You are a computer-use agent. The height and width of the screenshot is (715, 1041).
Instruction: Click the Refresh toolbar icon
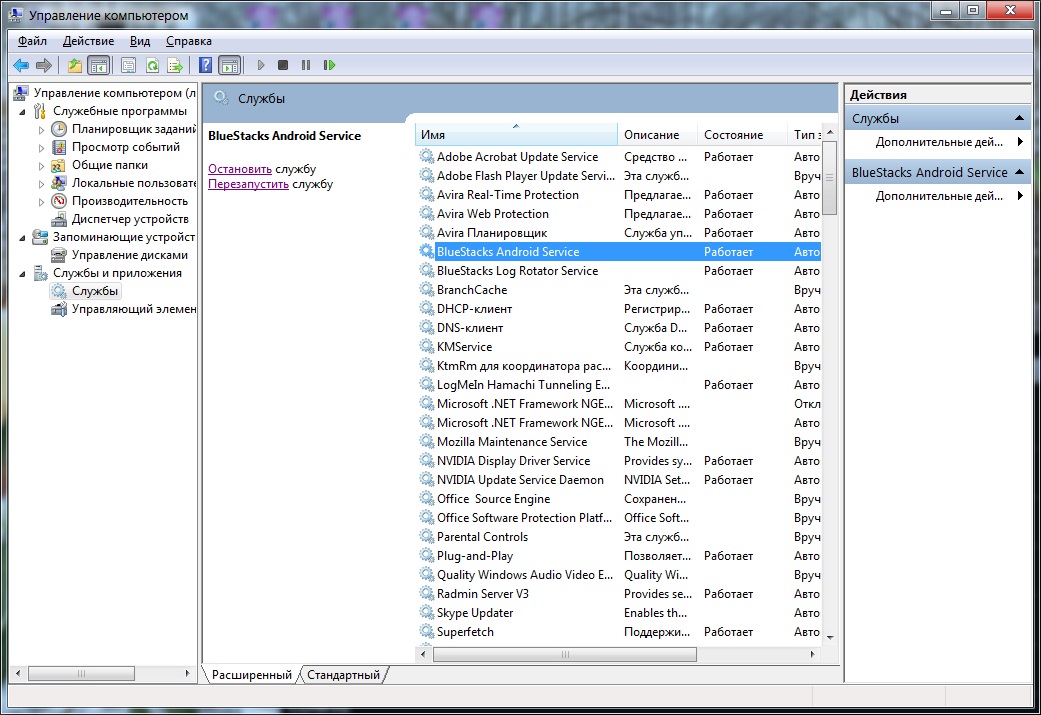coord(152,65)
